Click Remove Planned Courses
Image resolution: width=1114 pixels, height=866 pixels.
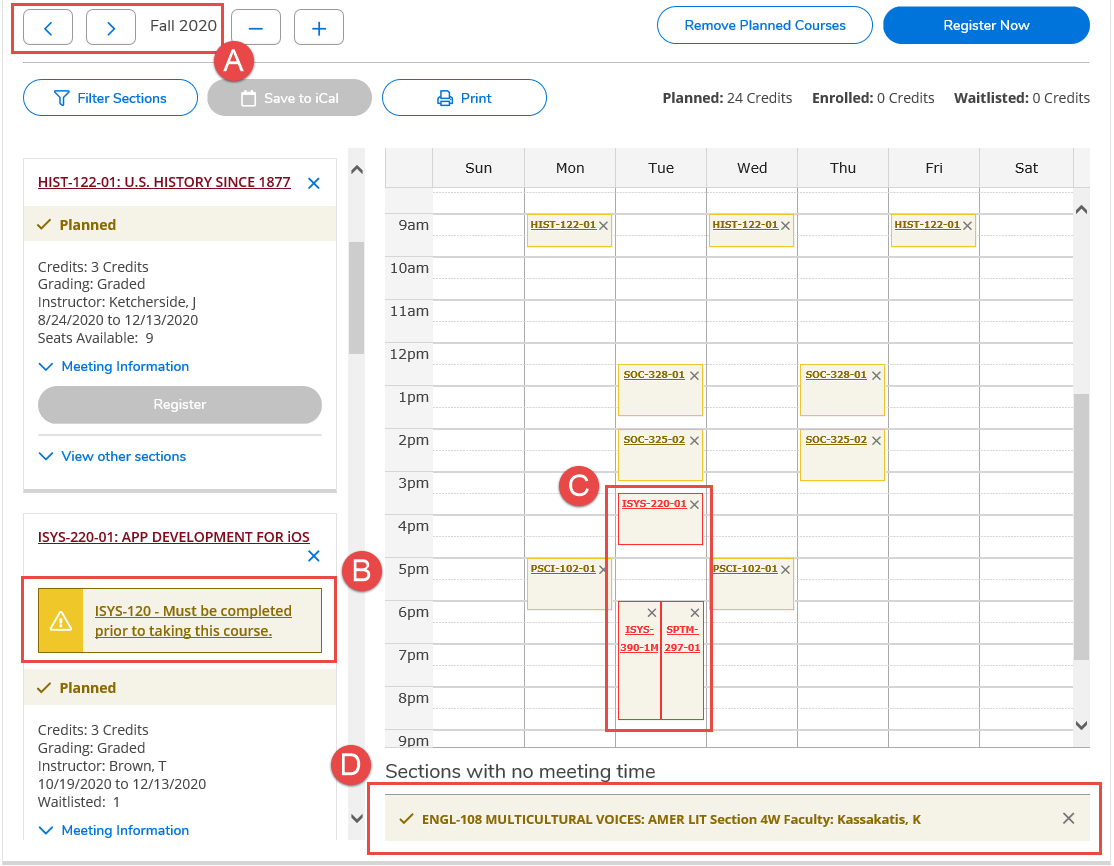(764, 26)
